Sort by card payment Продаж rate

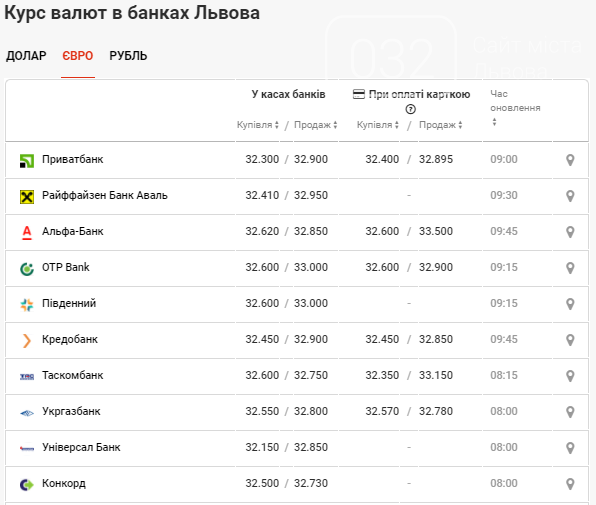point(441,125)
